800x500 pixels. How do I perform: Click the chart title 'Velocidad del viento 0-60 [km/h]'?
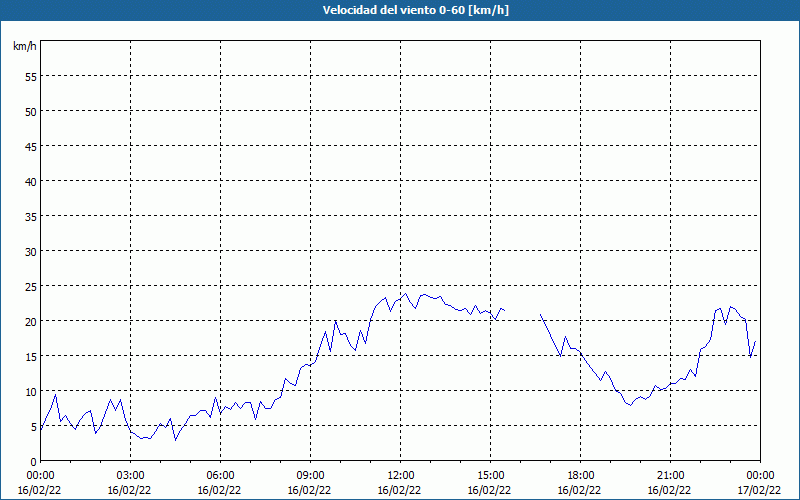[416, 10]
